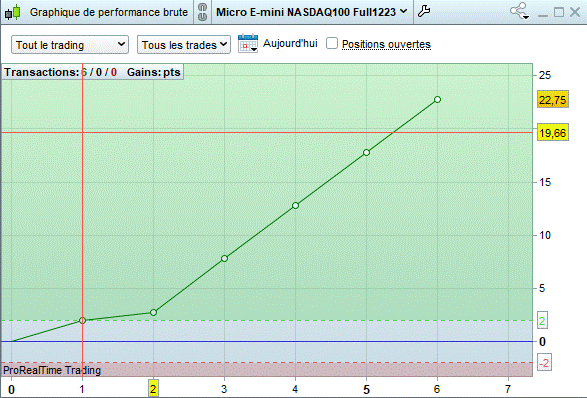
Task: Select the final data point at trade 6
Action: (x=437, y=100)
